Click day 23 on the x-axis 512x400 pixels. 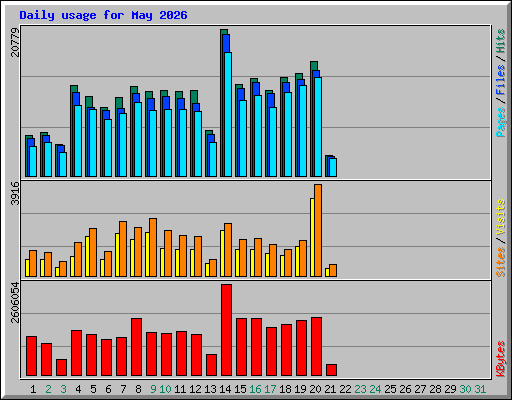coord(360,389)
